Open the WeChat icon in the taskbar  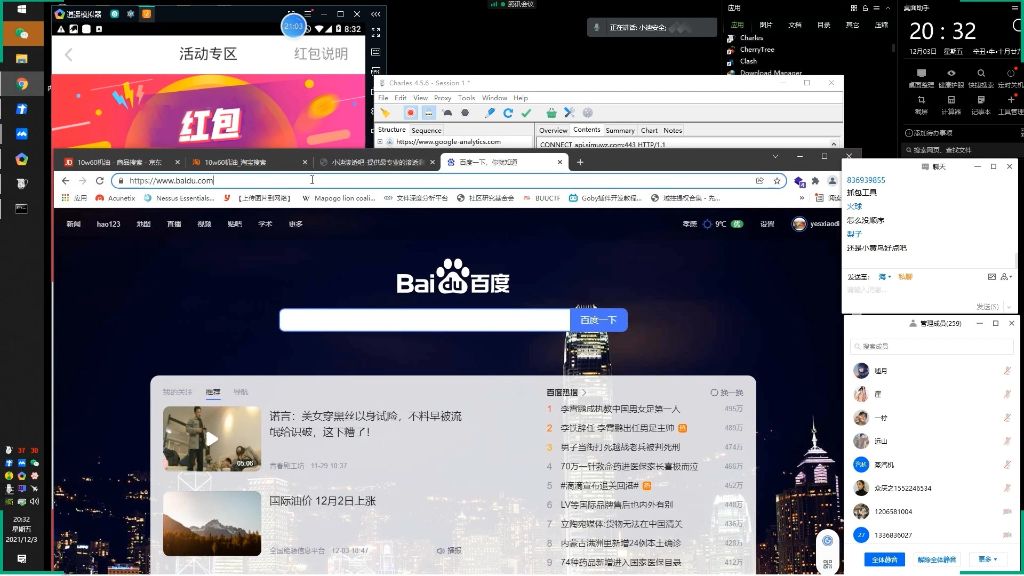tap(22, 33)
